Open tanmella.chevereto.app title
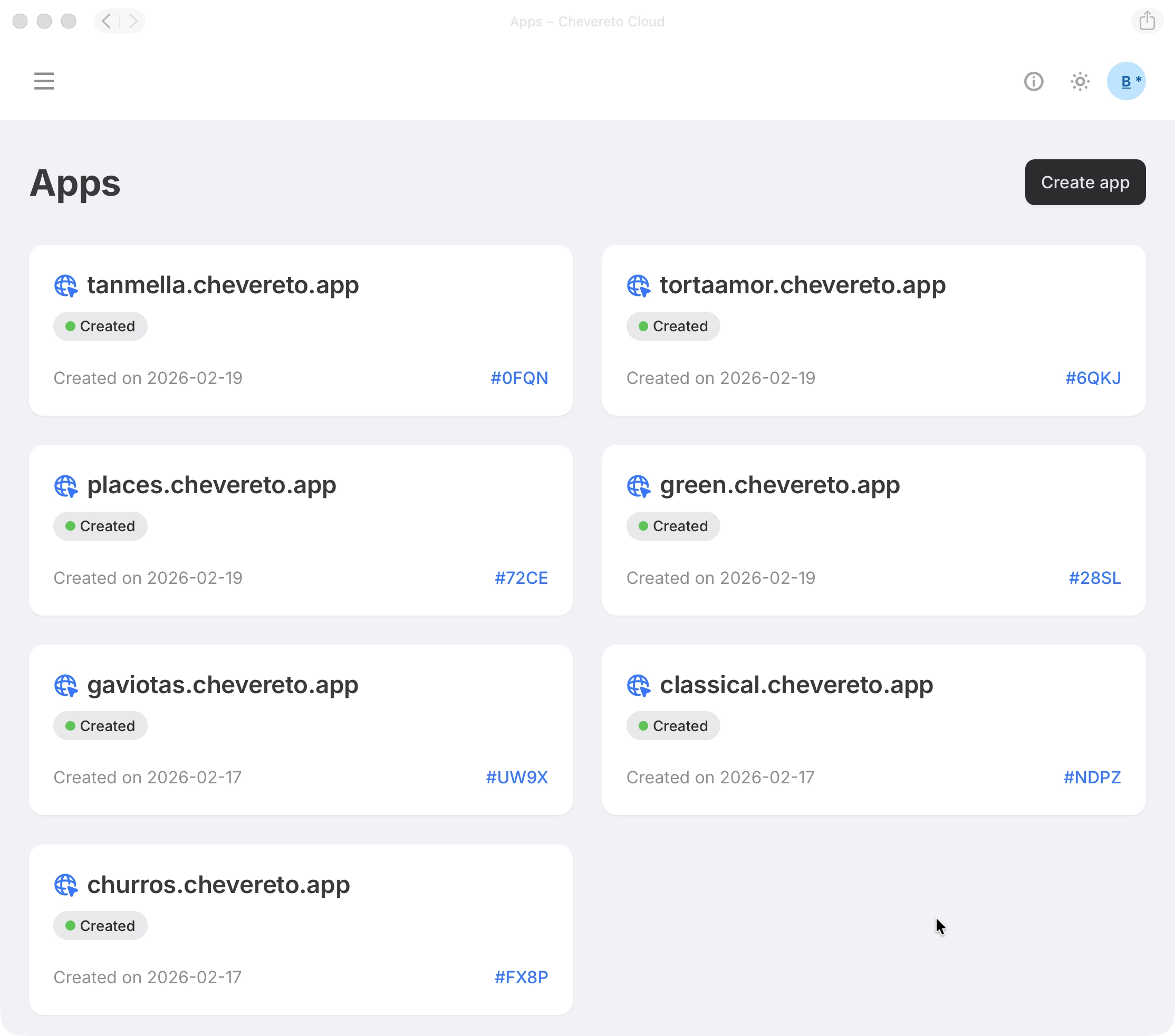1175x1036 pixels. 223,285
